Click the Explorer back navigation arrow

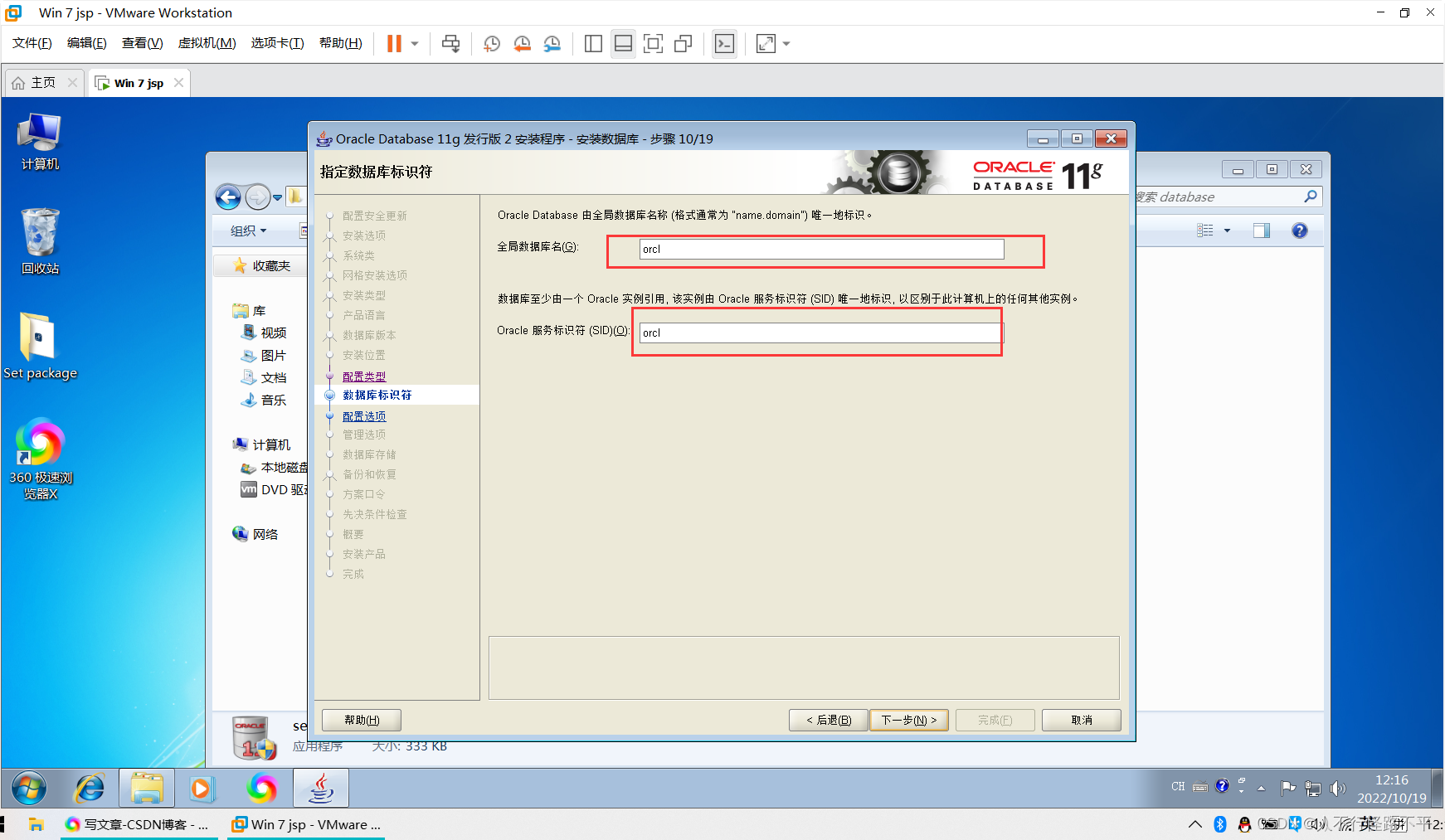(x=228, y=197)
